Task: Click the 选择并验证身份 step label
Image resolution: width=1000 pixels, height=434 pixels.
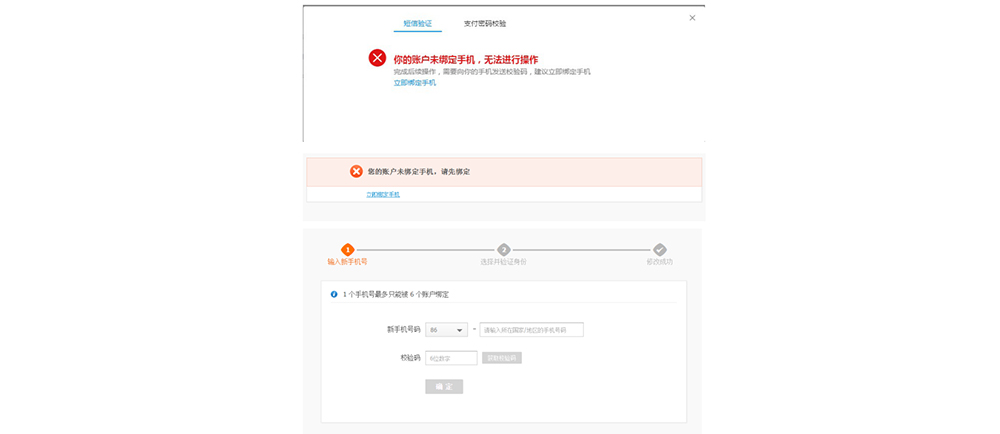Action: tap(503, 262)
